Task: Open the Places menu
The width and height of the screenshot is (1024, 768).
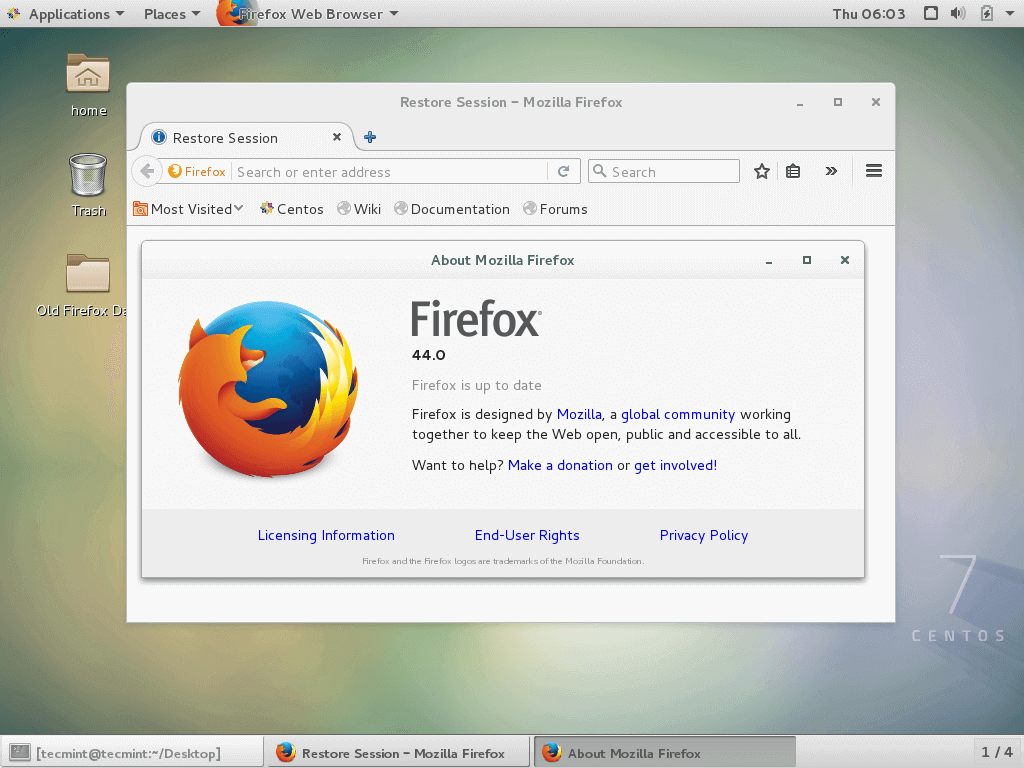Action: pyautogui.click(x=172, y=14)
